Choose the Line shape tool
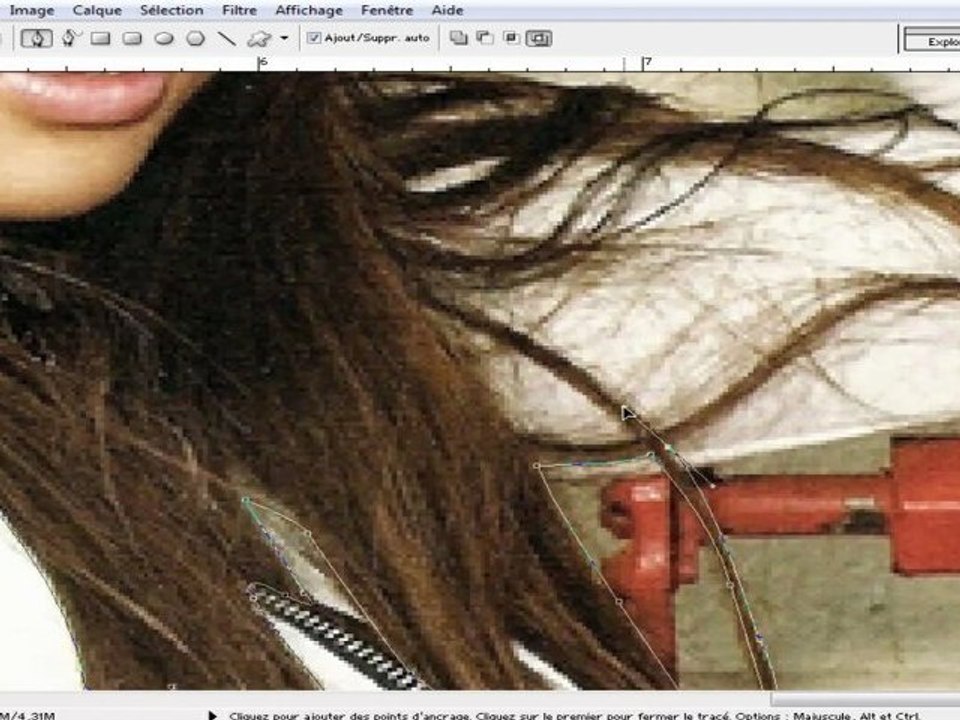Viewport: 960px width, 720px height. [227, 39]
